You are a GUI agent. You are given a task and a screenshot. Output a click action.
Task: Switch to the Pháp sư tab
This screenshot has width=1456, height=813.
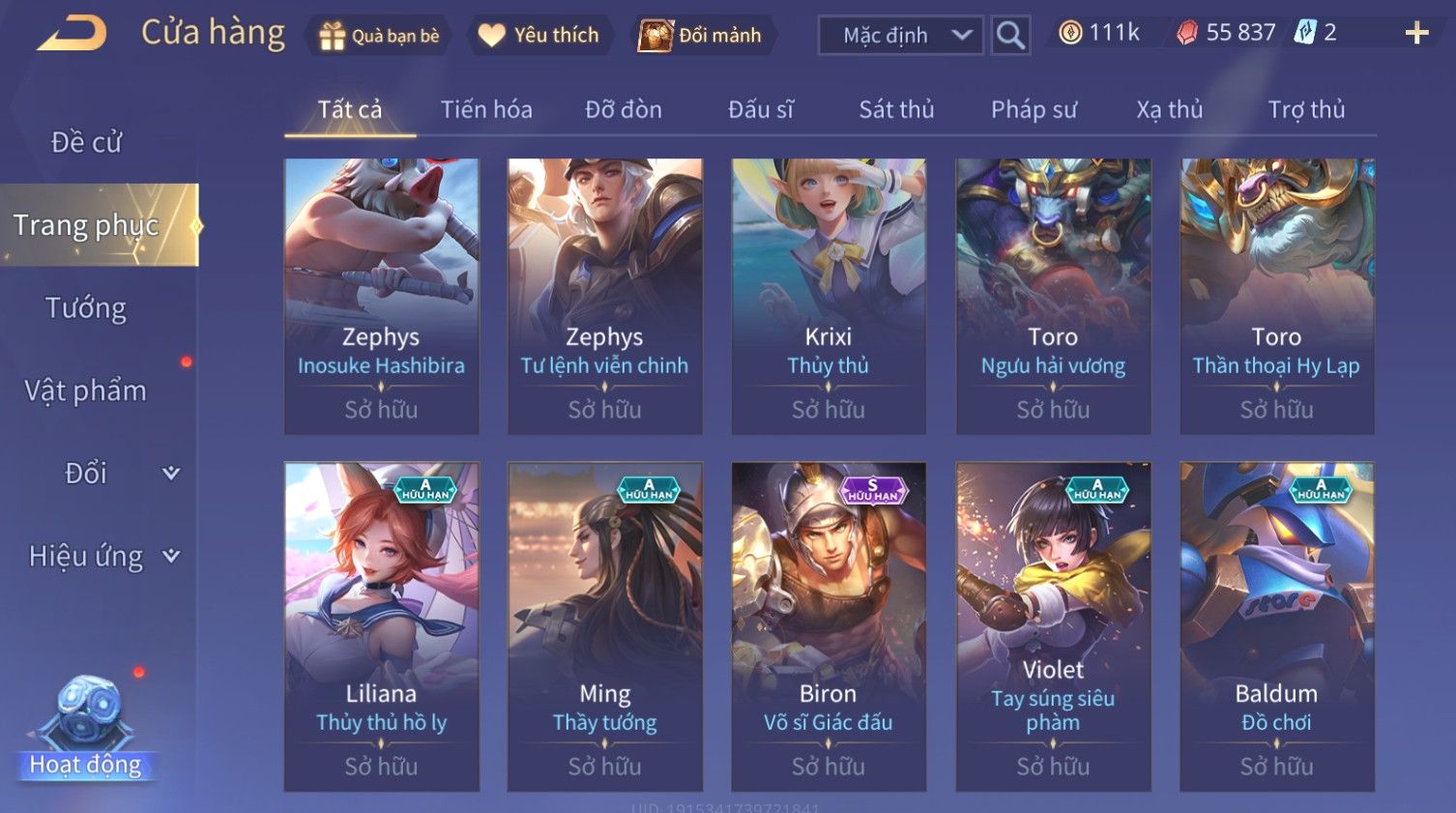pyautogui.click(x=1034, y=109)
